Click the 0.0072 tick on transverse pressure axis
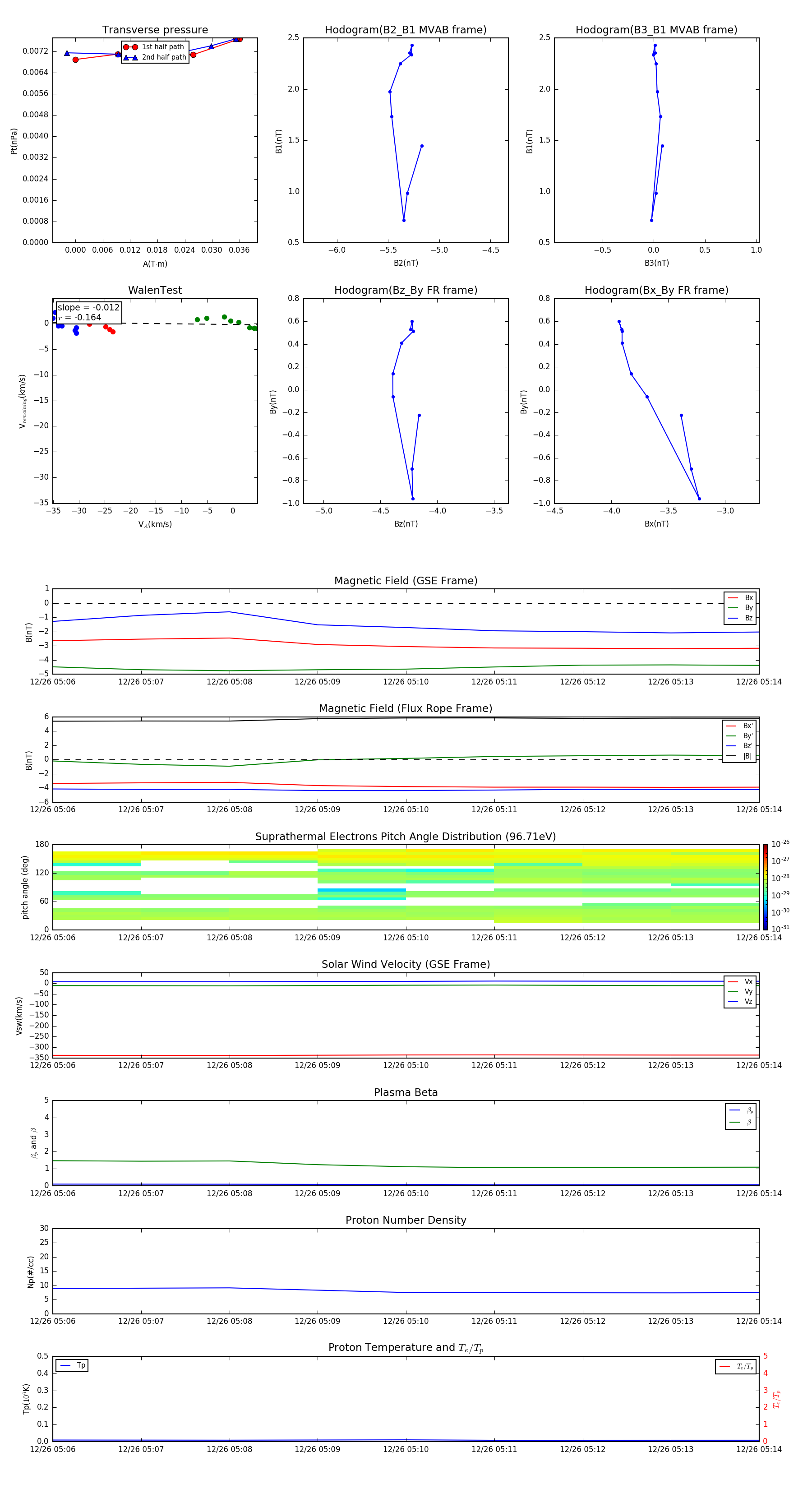 coord(35,51)
